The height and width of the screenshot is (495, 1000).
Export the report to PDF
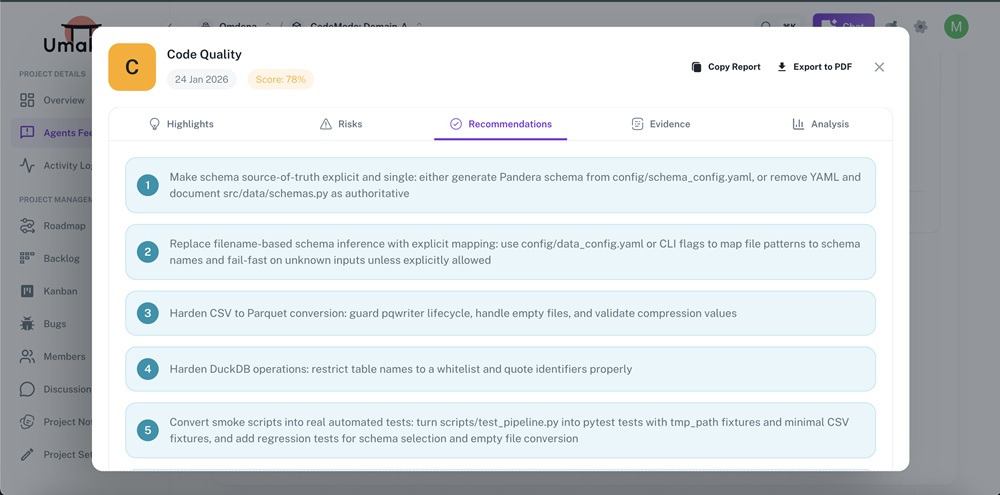click(814, 67)
